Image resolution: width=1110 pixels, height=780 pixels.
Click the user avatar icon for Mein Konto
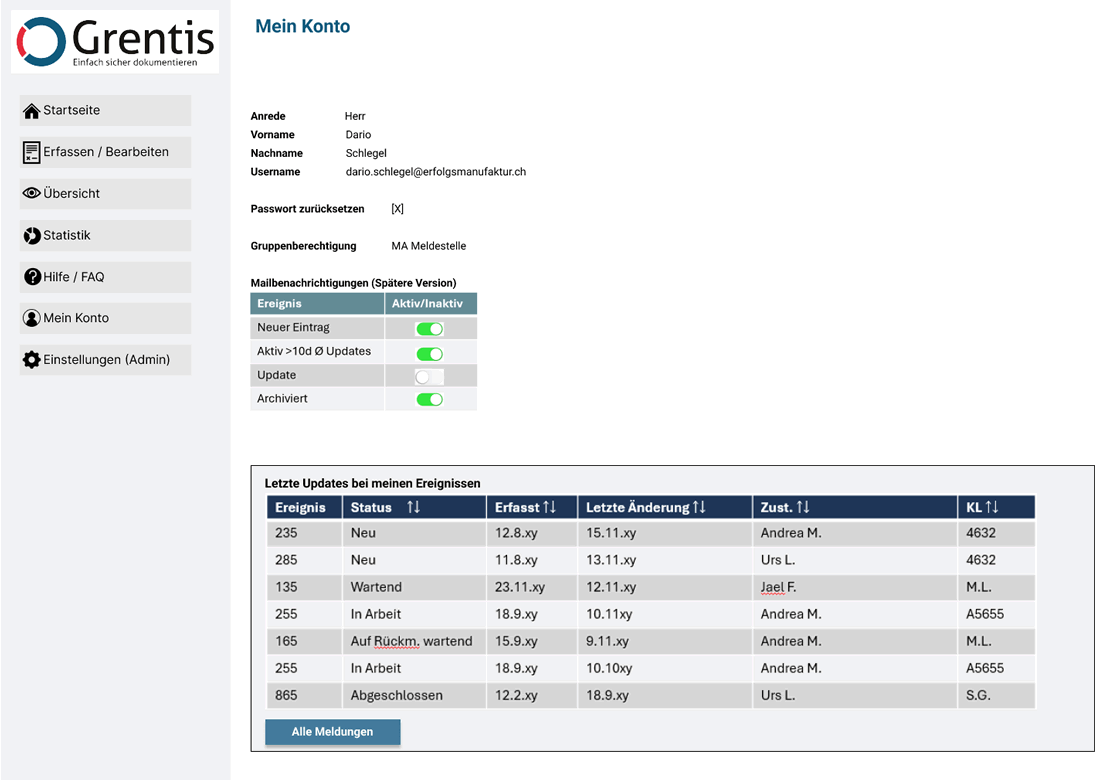point(32,319)
